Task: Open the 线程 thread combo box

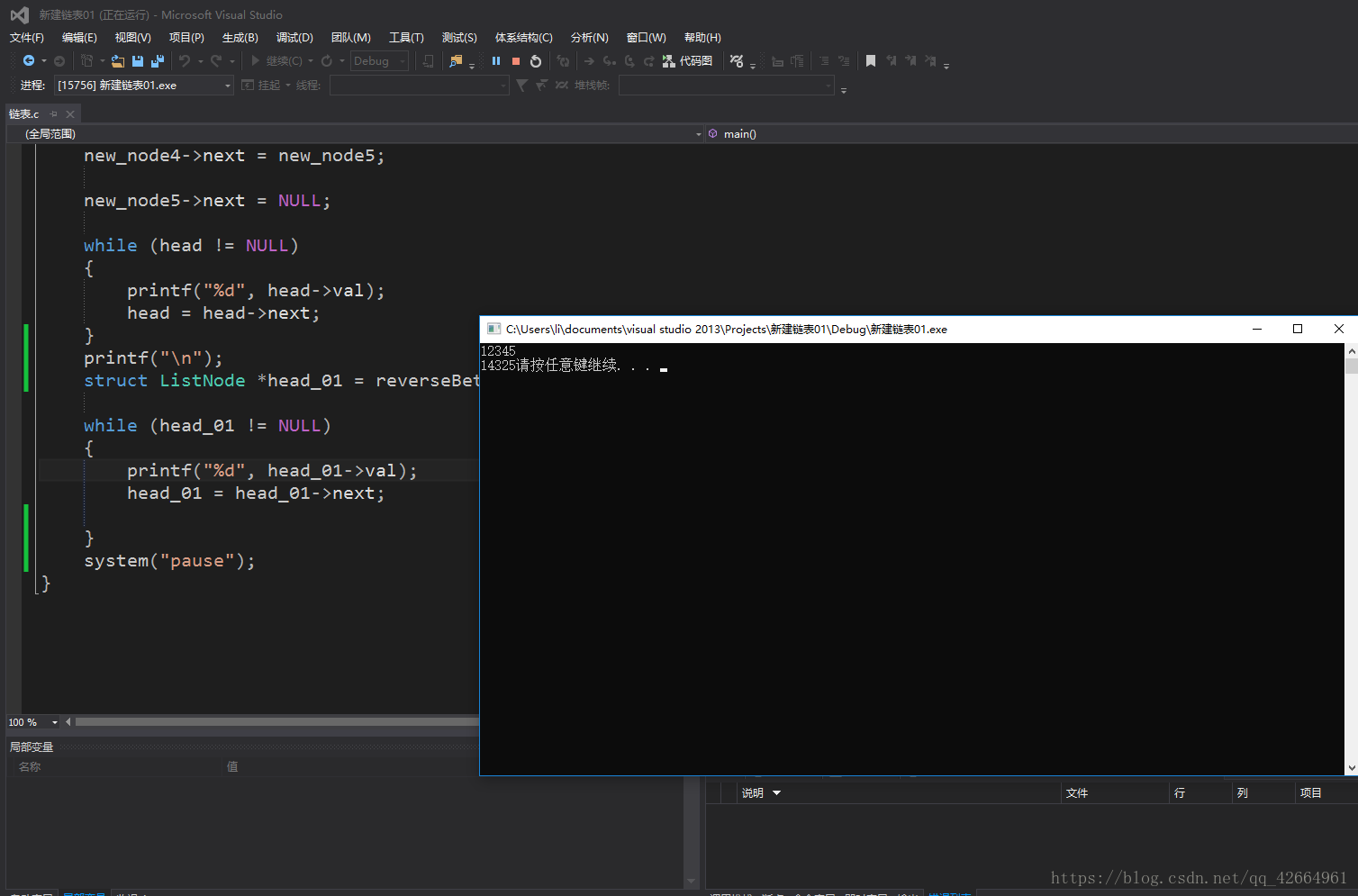Action: click(420, 85)
